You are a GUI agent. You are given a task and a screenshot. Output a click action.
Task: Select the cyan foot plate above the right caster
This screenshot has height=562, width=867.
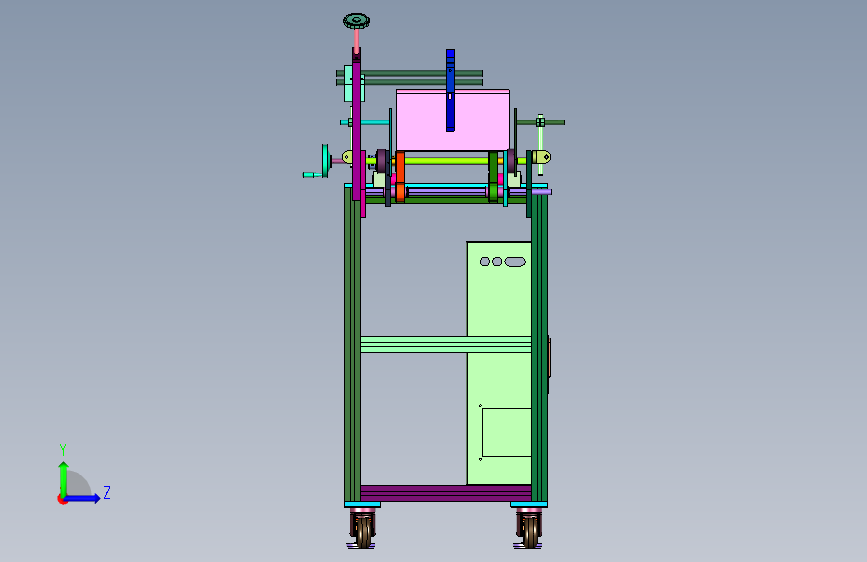coord(529,504)
